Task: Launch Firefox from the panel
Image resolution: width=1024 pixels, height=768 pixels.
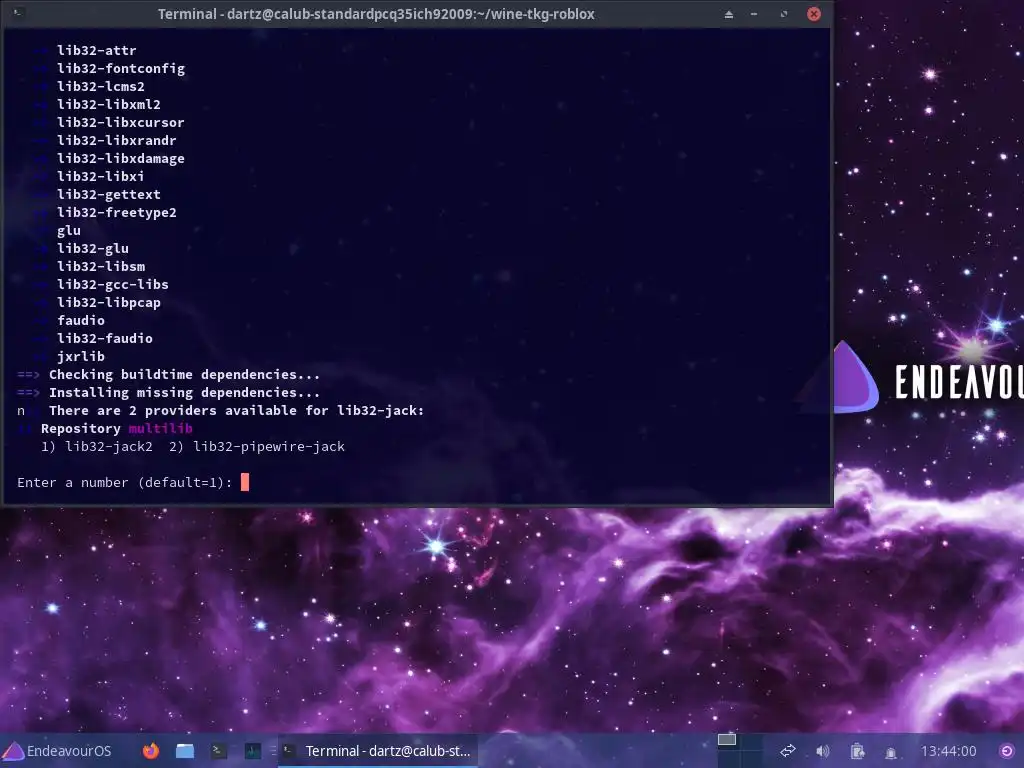Action: pyautogui.click(x=151, y=751)
